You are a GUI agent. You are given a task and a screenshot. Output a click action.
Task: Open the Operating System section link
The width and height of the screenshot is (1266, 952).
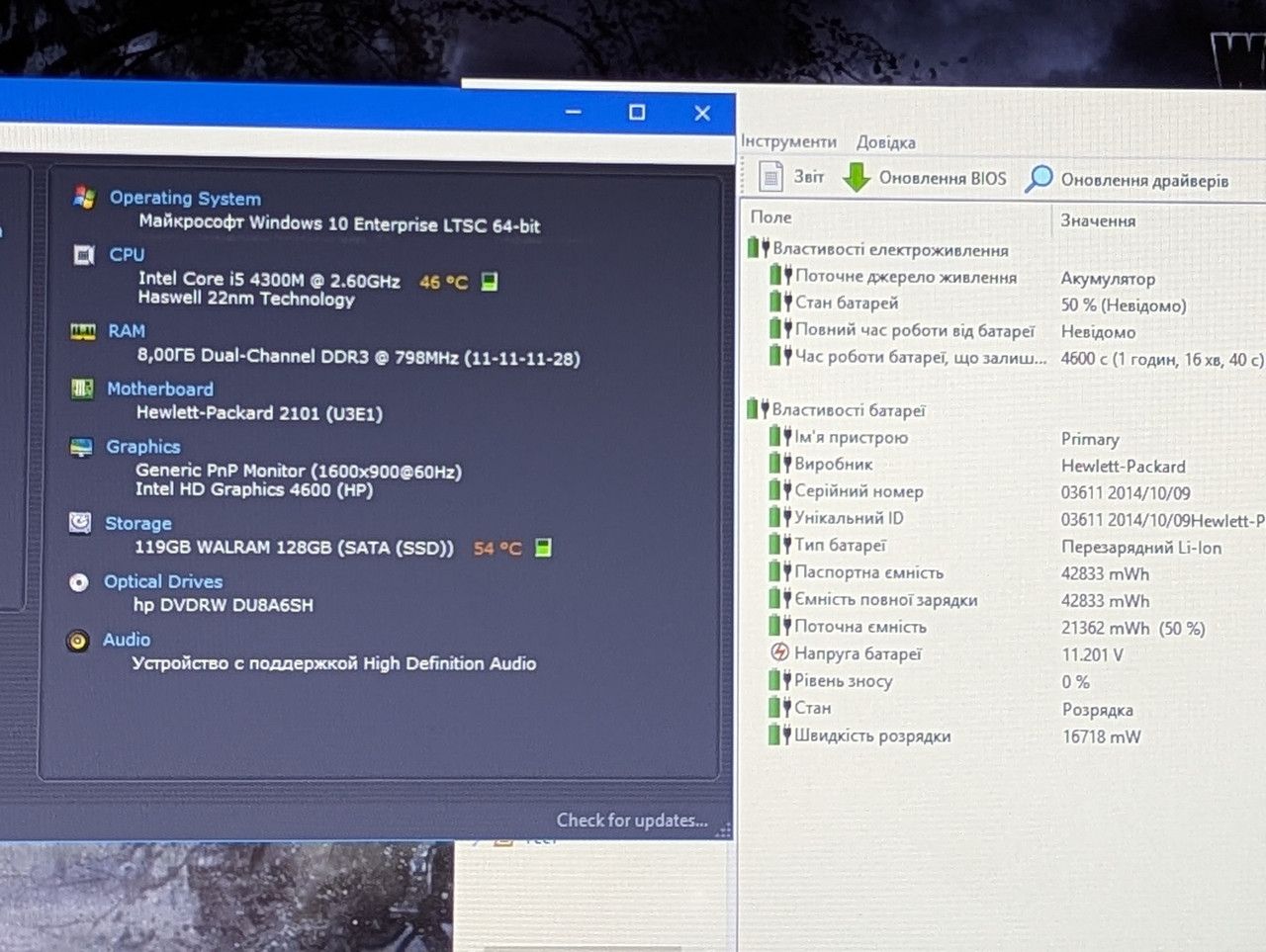[x=185, y=198]
